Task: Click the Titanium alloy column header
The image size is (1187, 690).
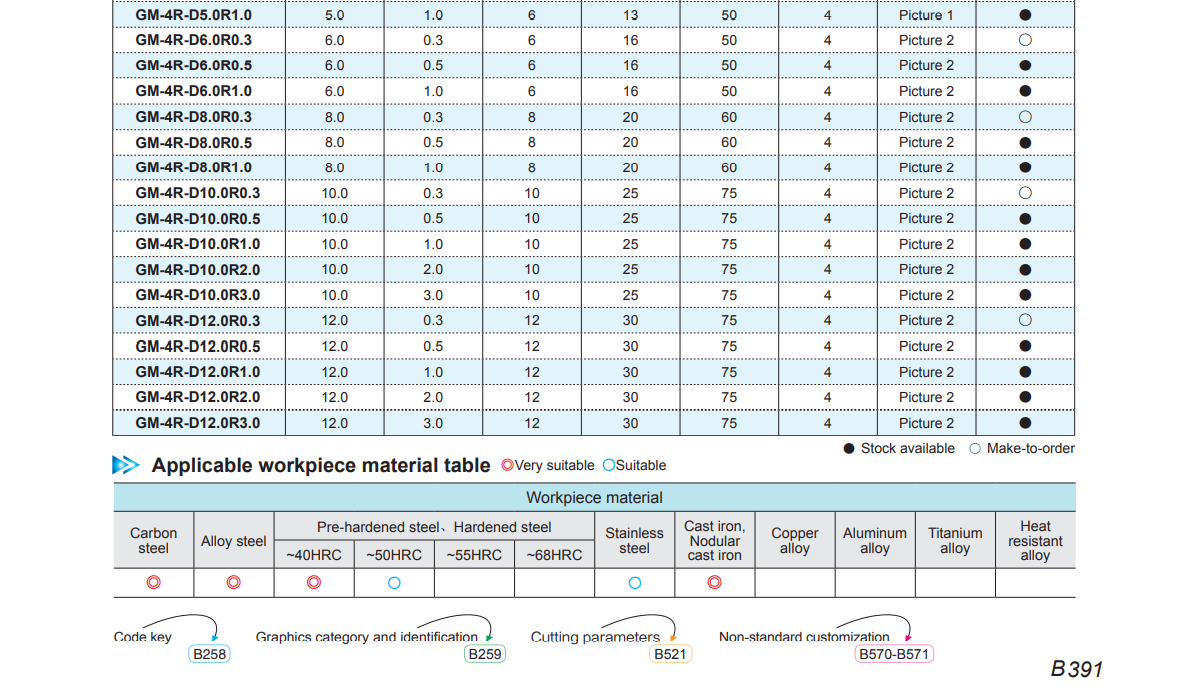Action: [954, 541]
